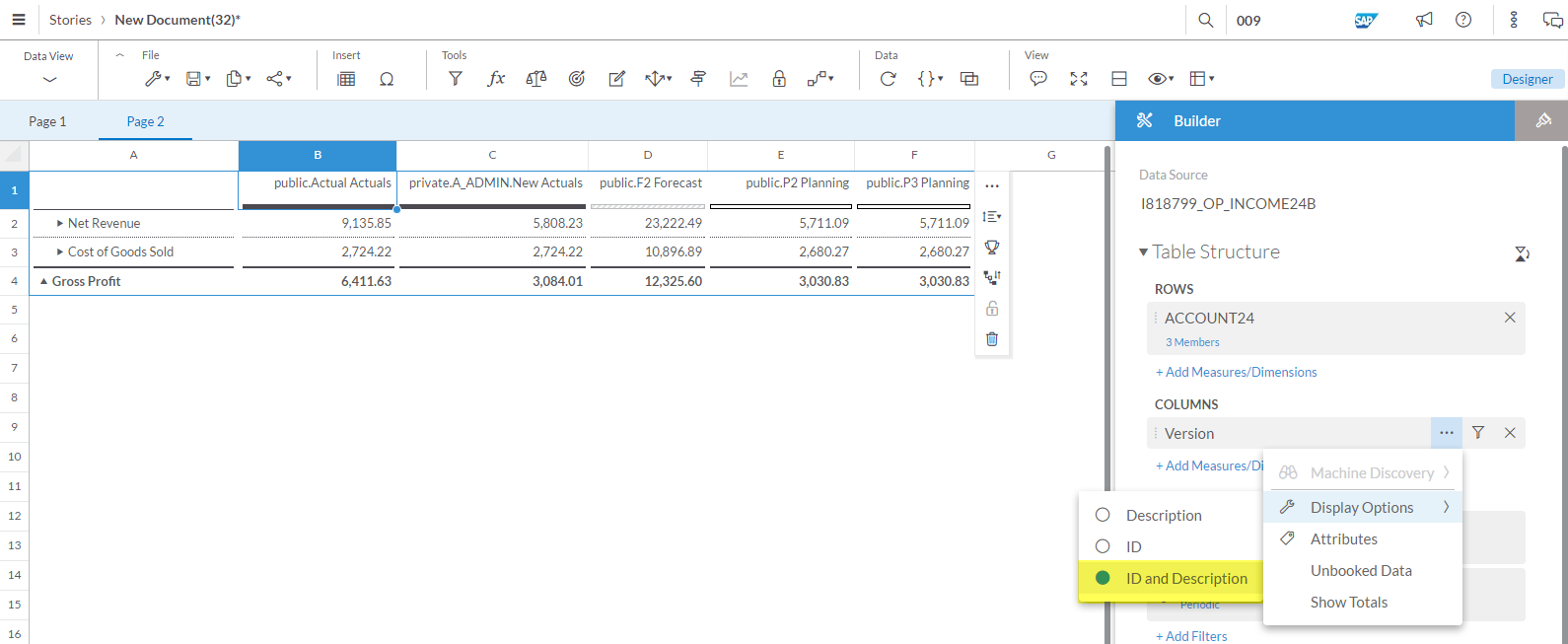The height and width of the screenshot is (644, 1568).
Task: Open the Version more actions ellipsis
Action: 1447,433
